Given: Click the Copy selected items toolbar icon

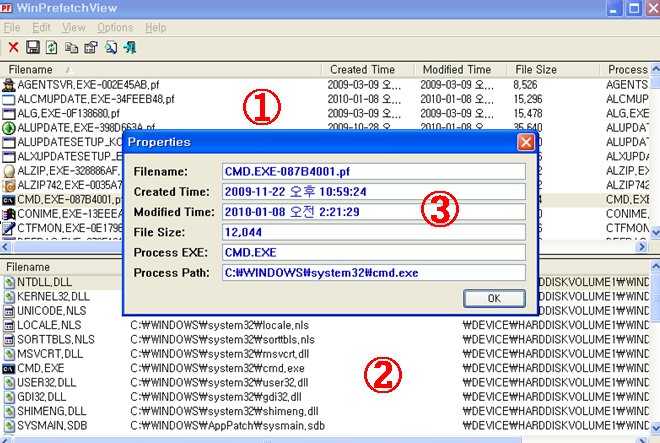Looking at the screenshot, I should (71, 48).
